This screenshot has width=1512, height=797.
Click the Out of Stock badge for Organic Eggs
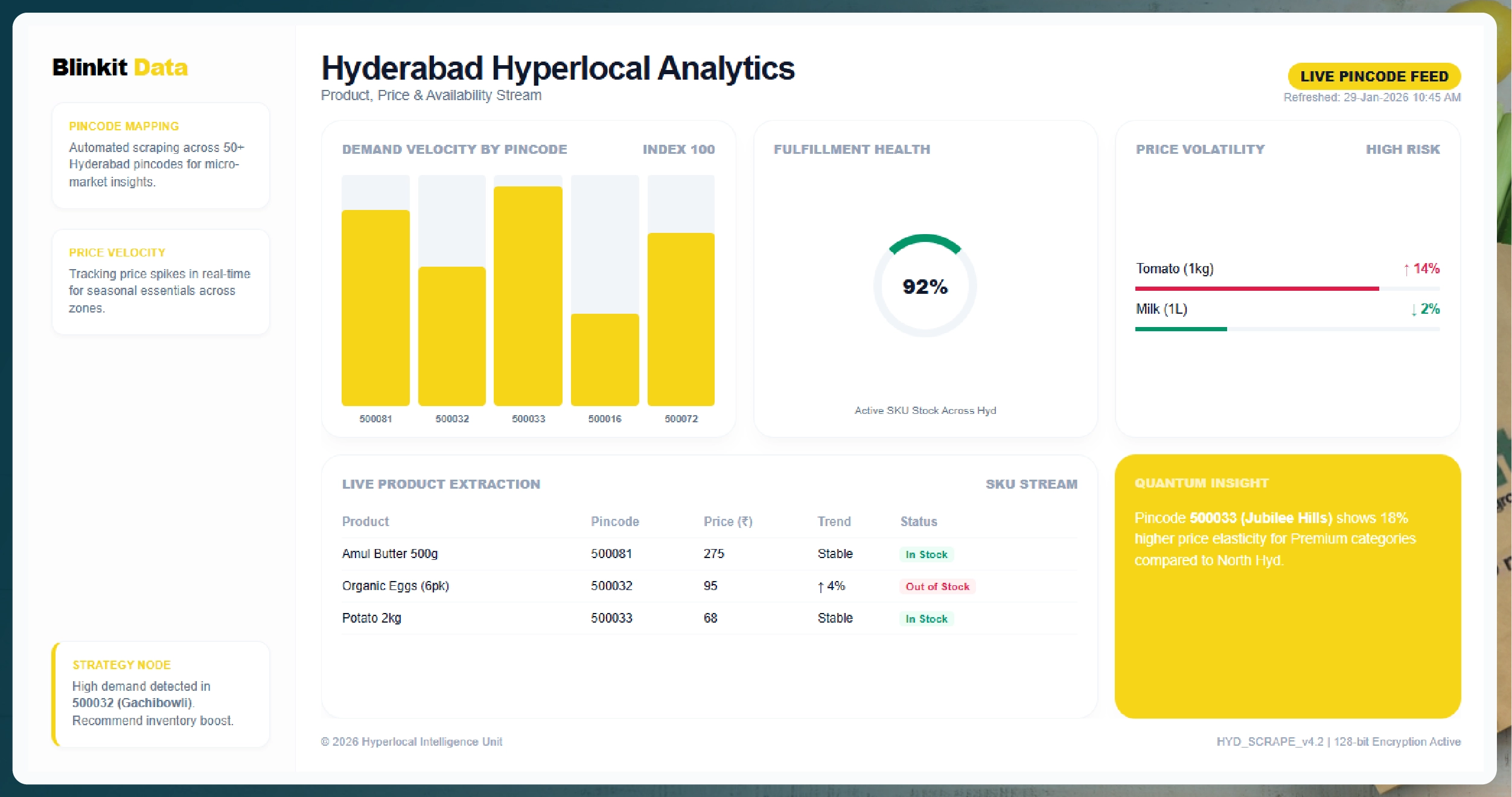pos(937,586)
